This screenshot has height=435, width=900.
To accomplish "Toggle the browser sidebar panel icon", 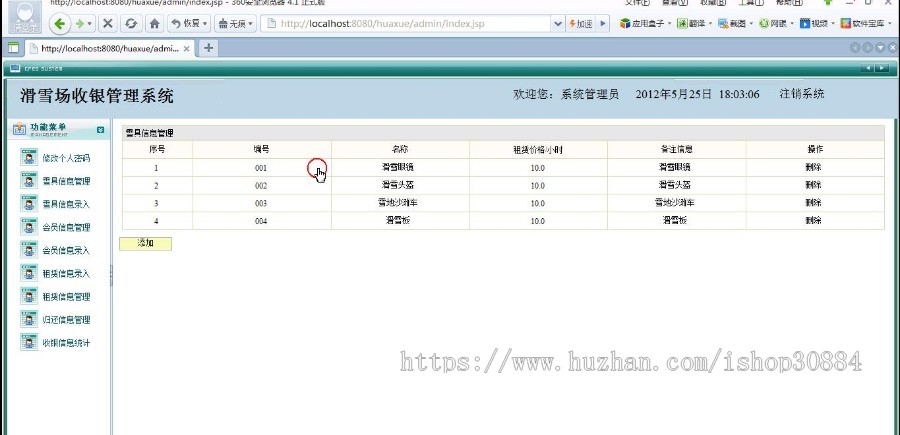I will click(13, 48).
